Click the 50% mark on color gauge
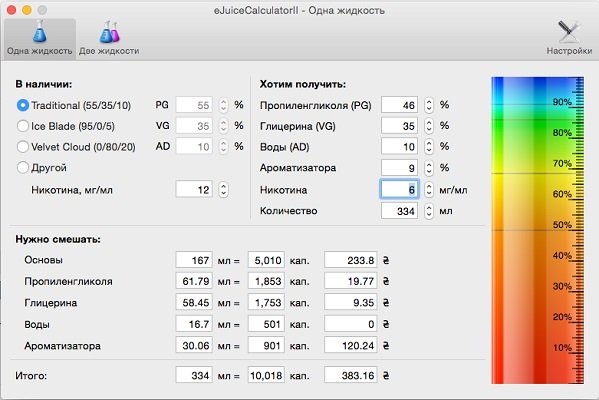Viewport: 599px width, 400px height. (562, 225)
